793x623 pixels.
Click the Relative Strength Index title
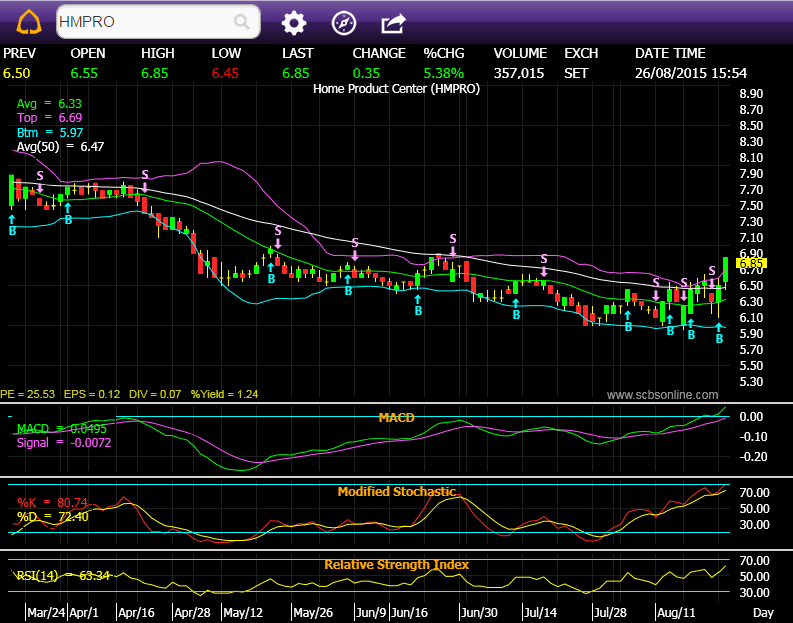(396, 564)
